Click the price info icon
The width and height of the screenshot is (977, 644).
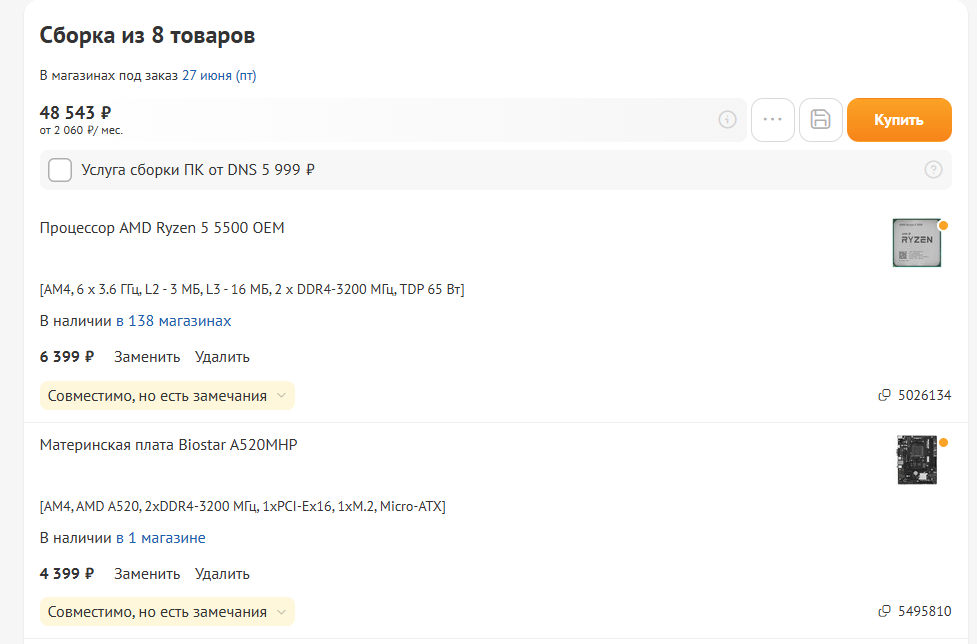pos(727,120)
